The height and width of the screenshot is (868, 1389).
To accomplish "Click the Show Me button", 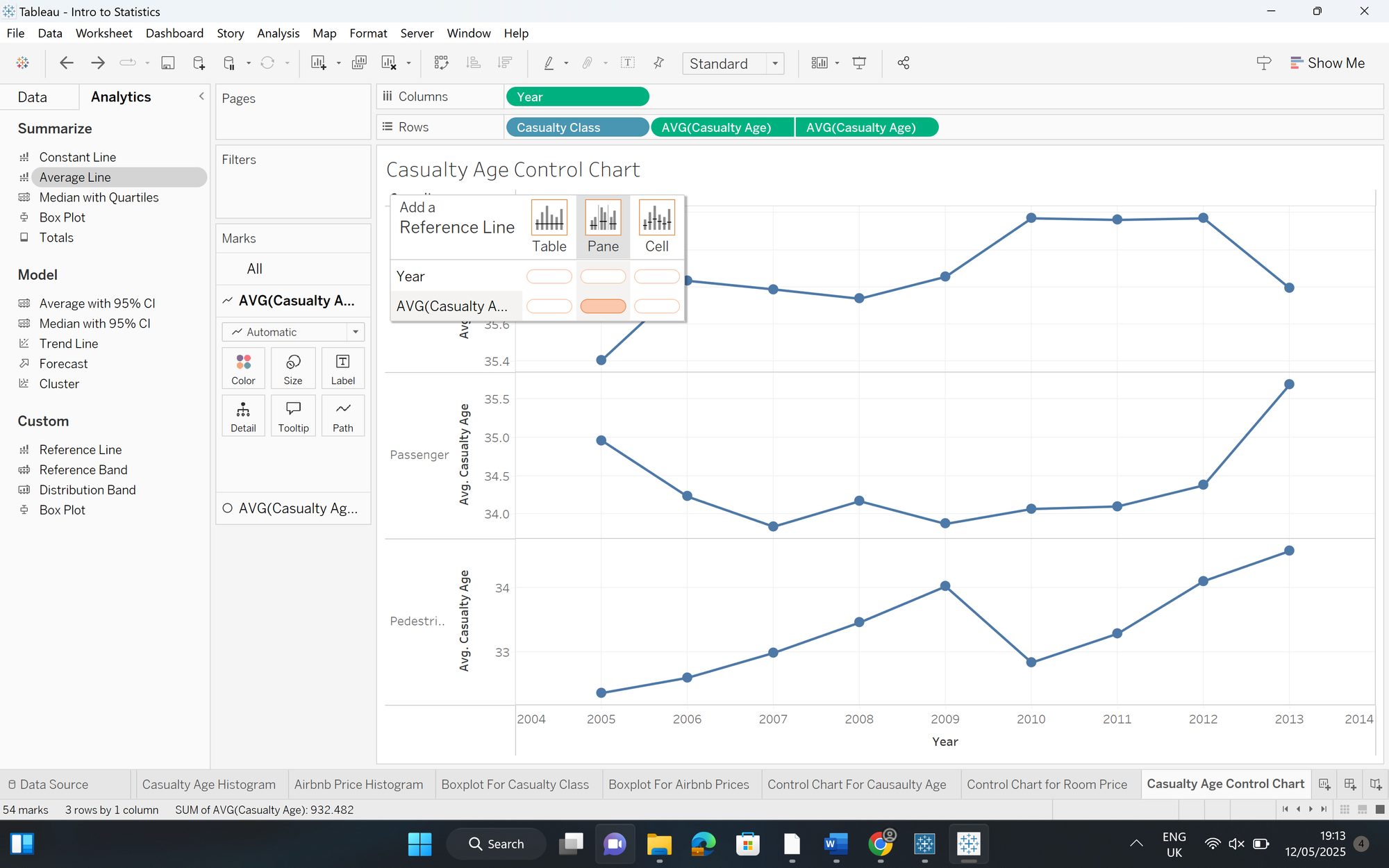I will tap(1327, 63).
